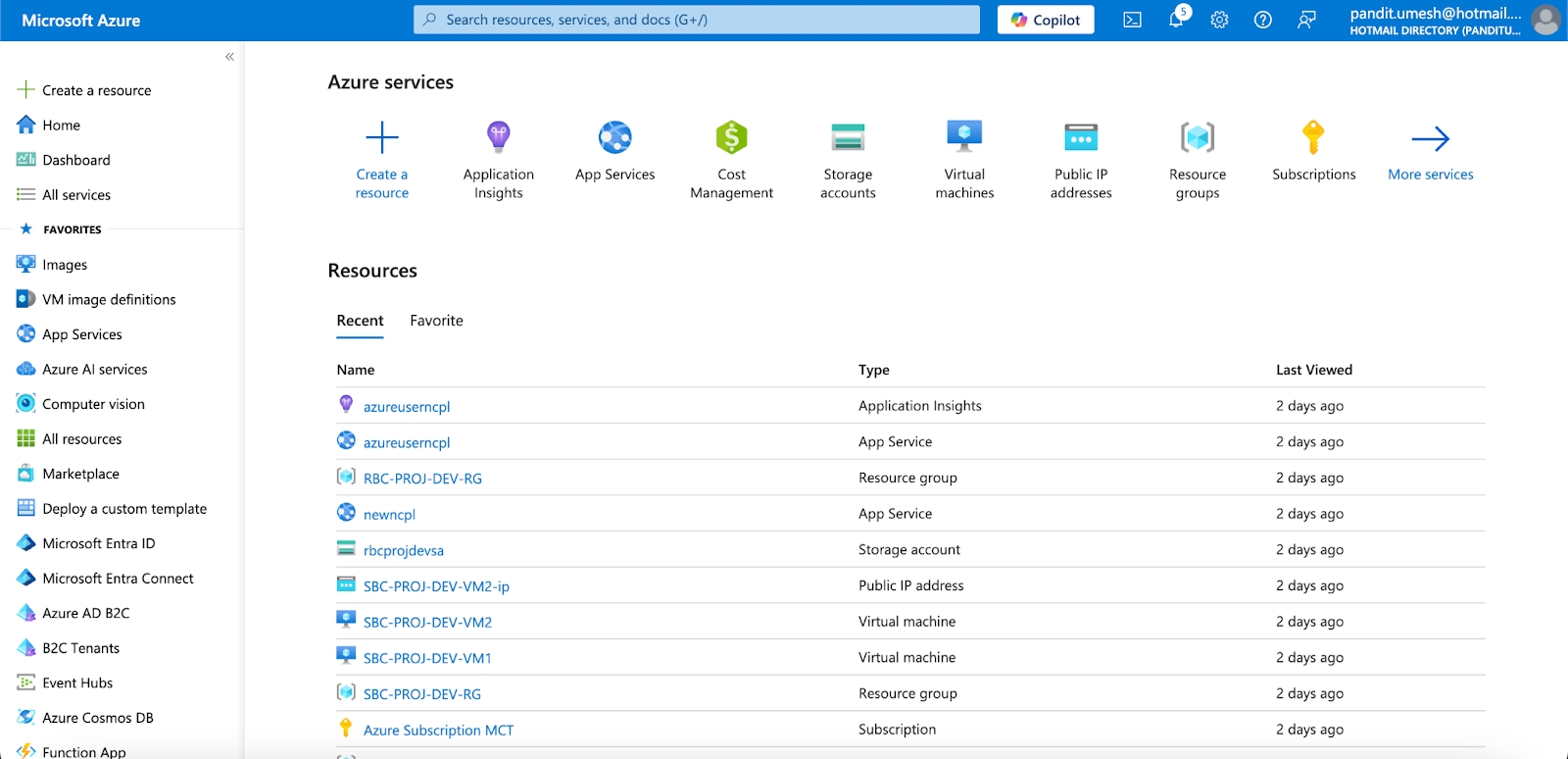Click the Deploy a custom template icon

26,508
